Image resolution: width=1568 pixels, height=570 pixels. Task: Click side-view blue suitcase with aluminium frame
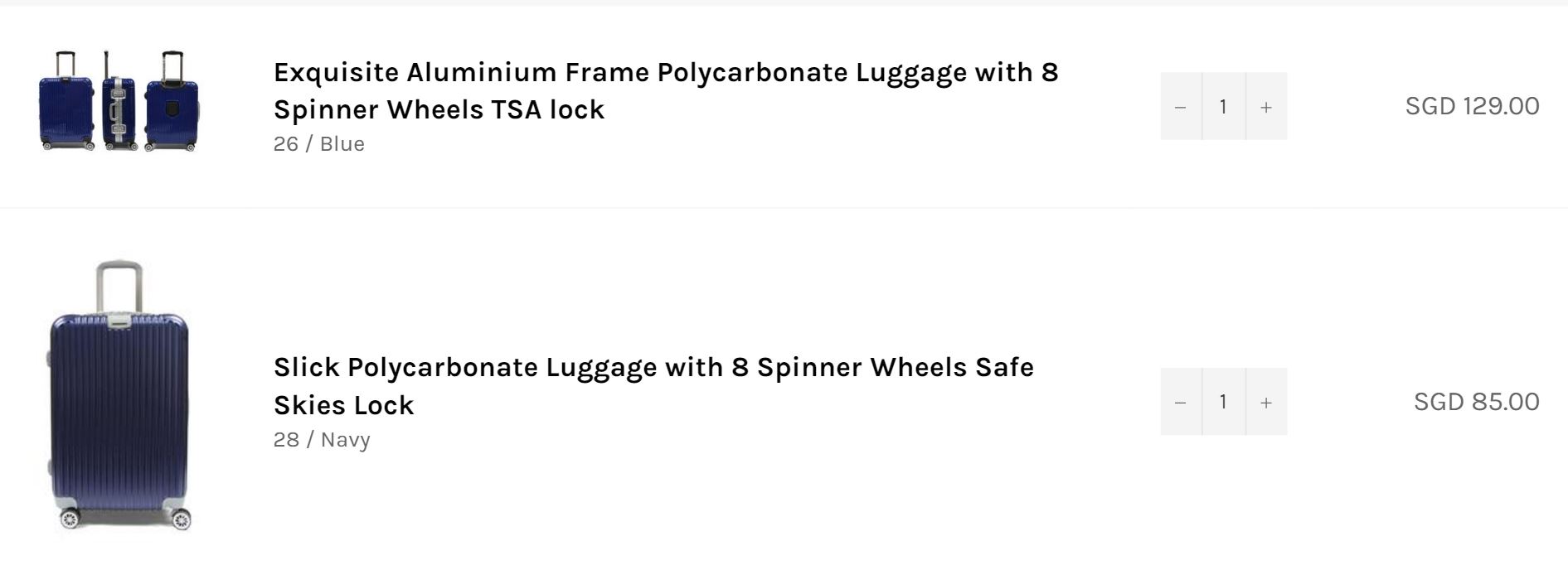[118, 100]
